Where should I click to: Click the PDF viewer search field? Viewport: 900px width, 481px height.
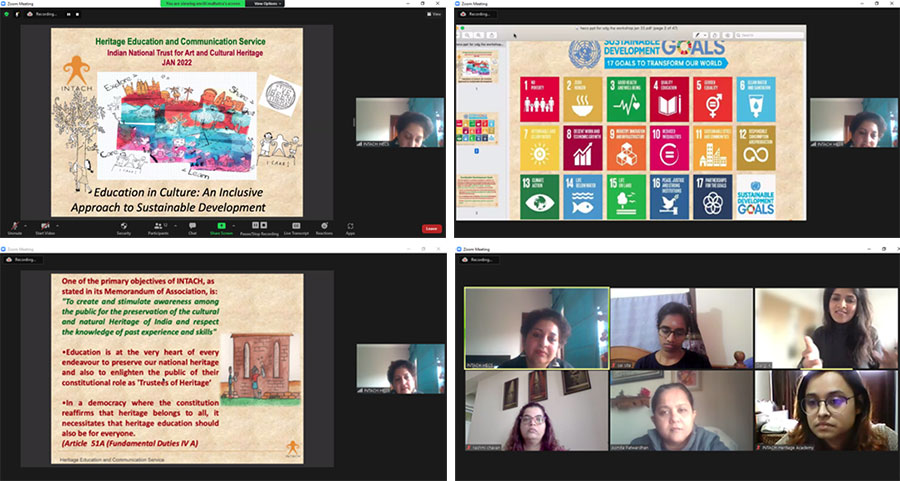[769, 36]
